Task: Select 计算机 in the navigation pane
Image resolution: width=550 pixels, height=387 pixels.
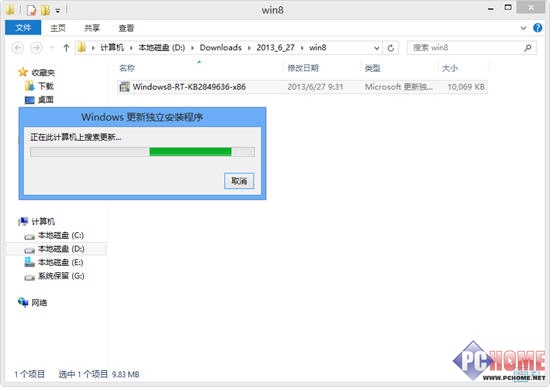Action: click(x=43, y=221)
